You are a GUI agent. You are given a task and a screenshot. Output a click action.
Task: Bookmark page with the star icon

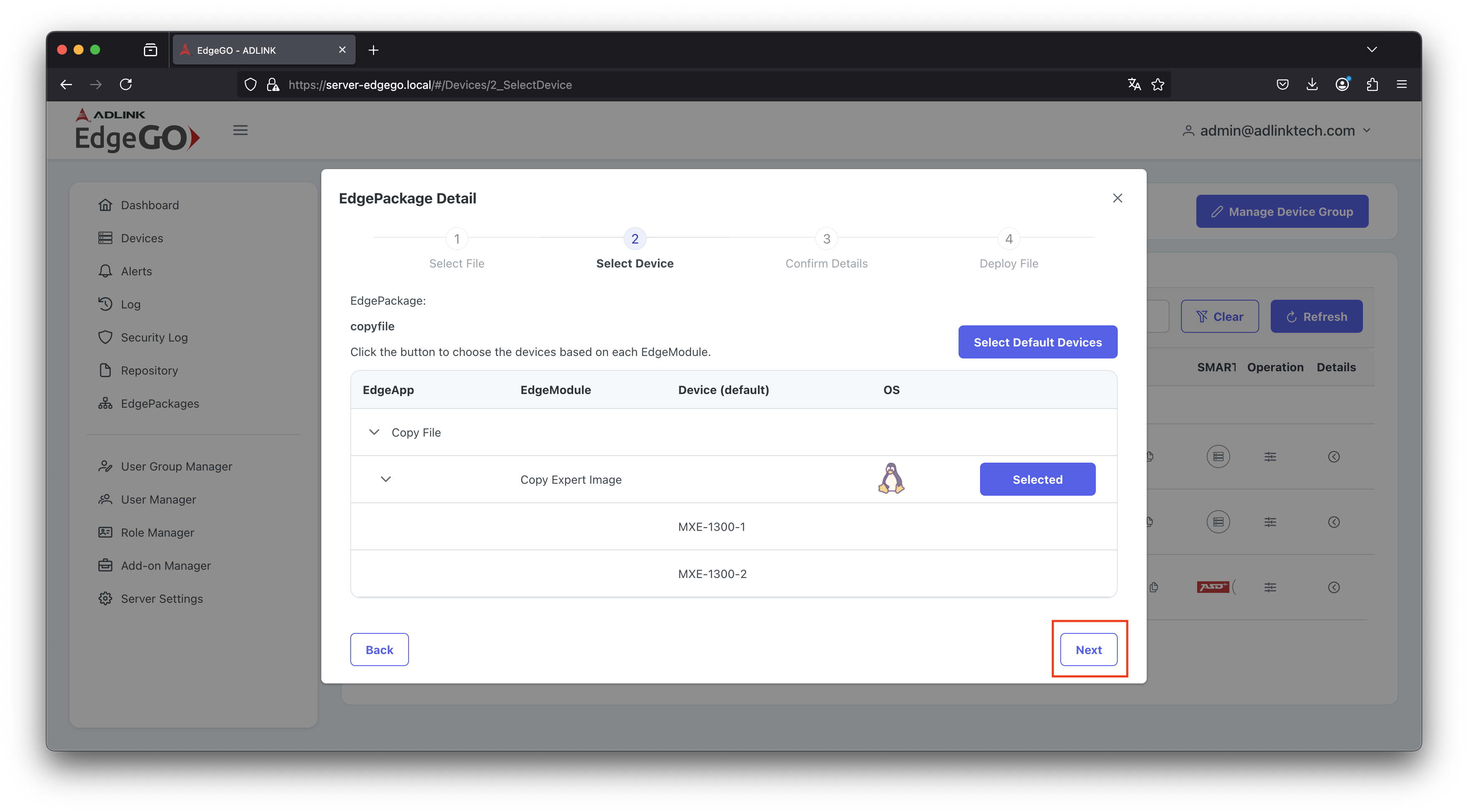pyautogui.click(x=1157, y=84)
